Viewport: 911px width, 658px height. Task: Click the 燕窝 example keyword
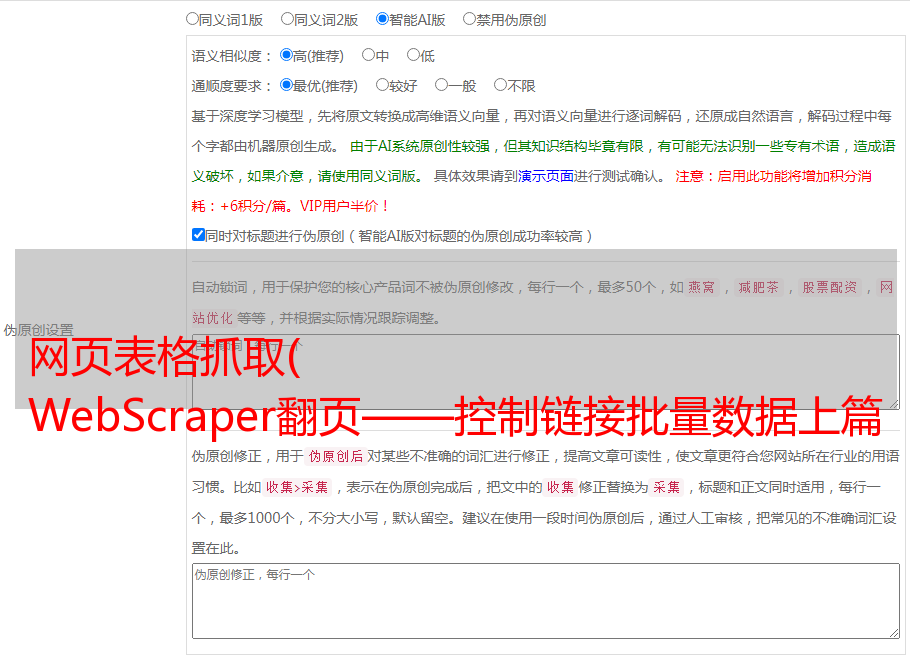pyautogui.click(x=702, y=287)
